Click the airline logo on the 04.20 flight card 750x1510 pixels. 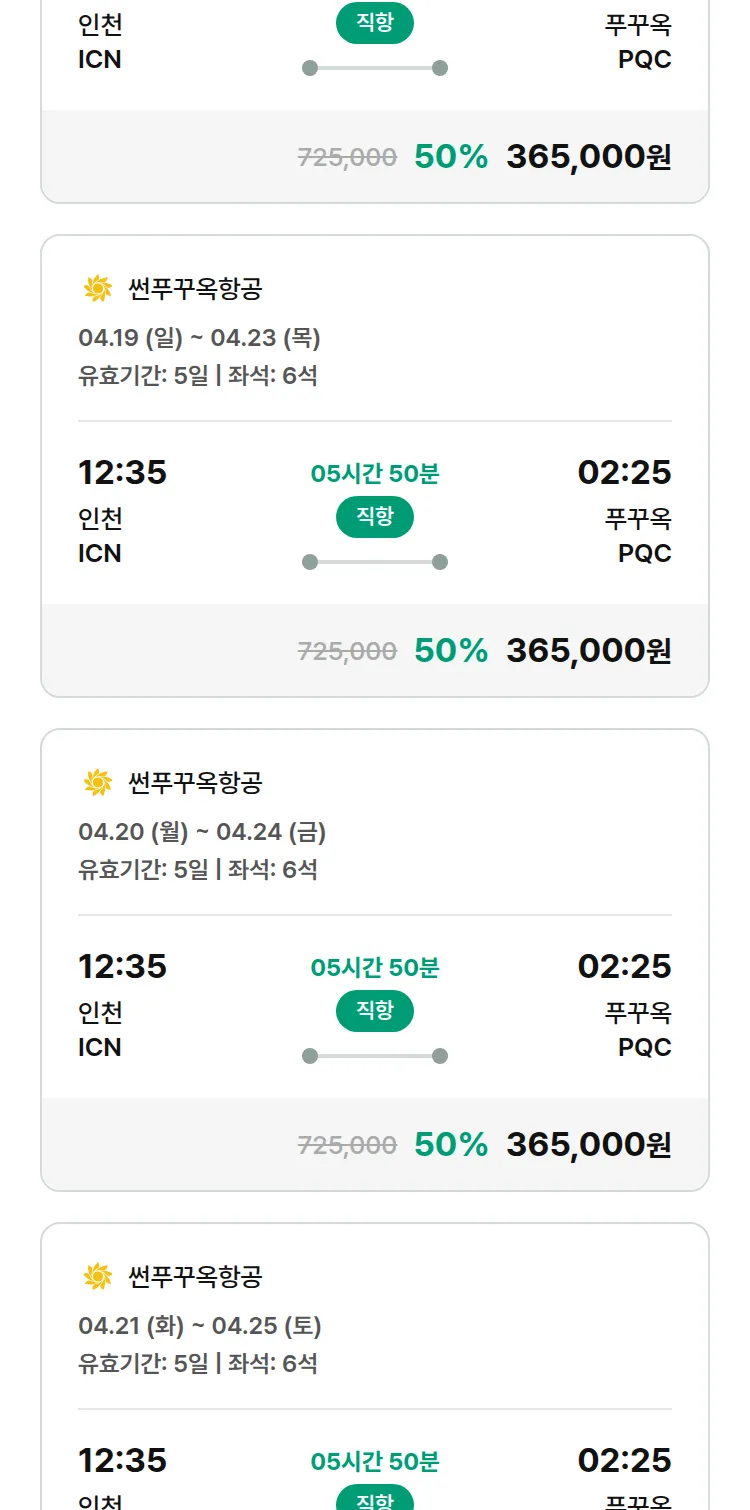[97, 783]
